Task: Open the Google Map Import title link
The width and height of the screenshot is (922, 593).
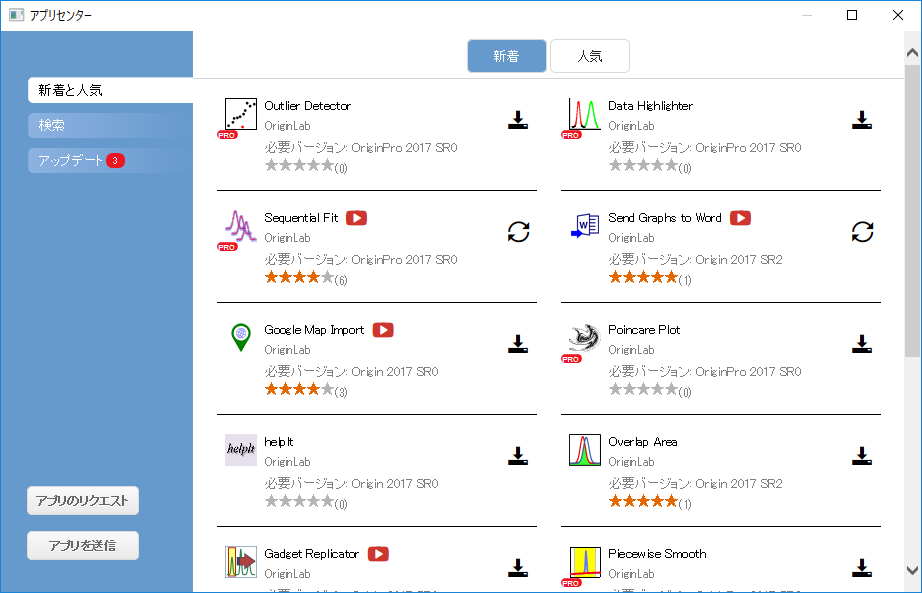Action: (314, 330)
